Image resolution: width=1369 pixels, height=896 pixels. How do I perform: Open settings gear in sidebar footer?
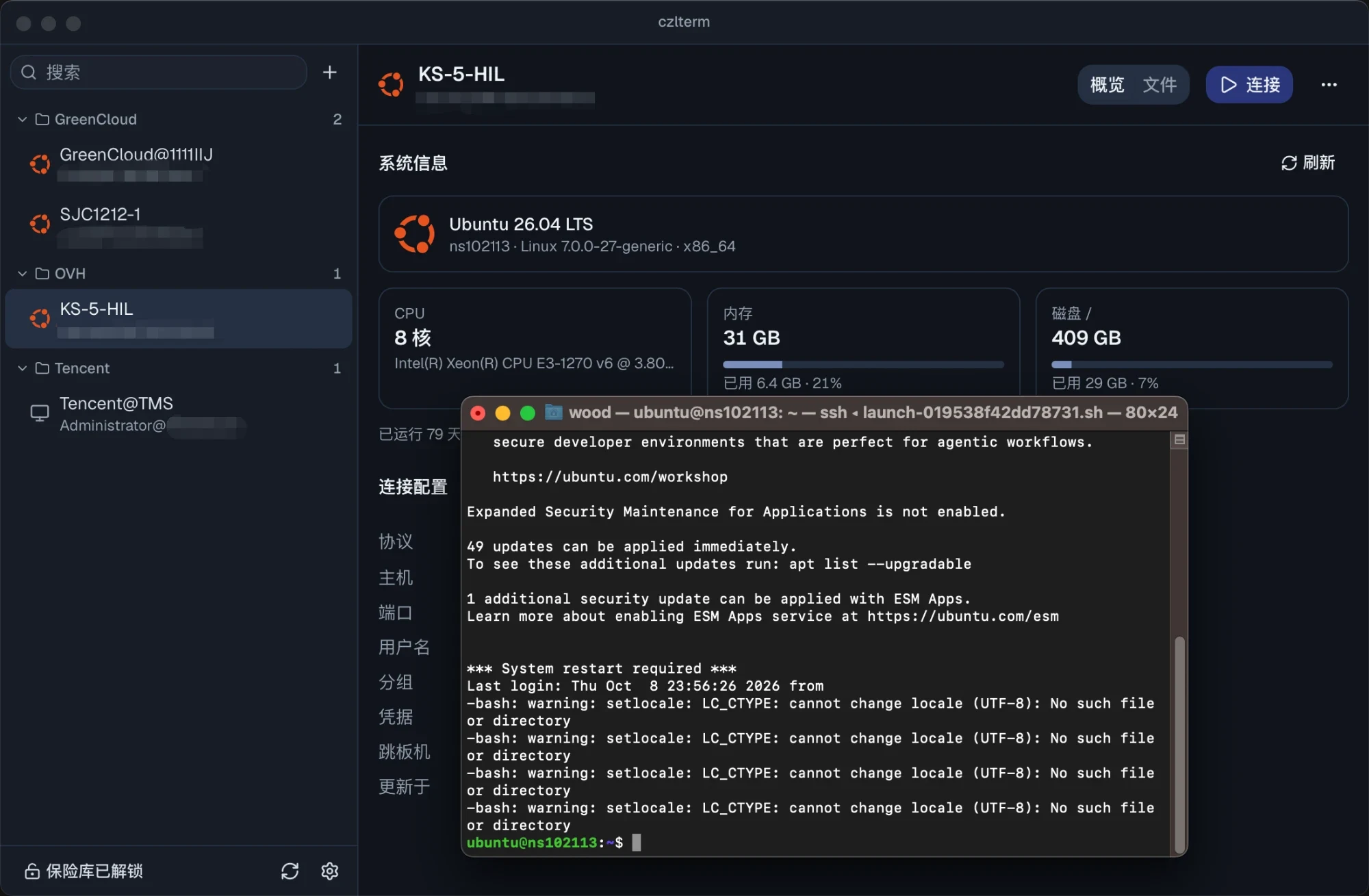point(330,871)
